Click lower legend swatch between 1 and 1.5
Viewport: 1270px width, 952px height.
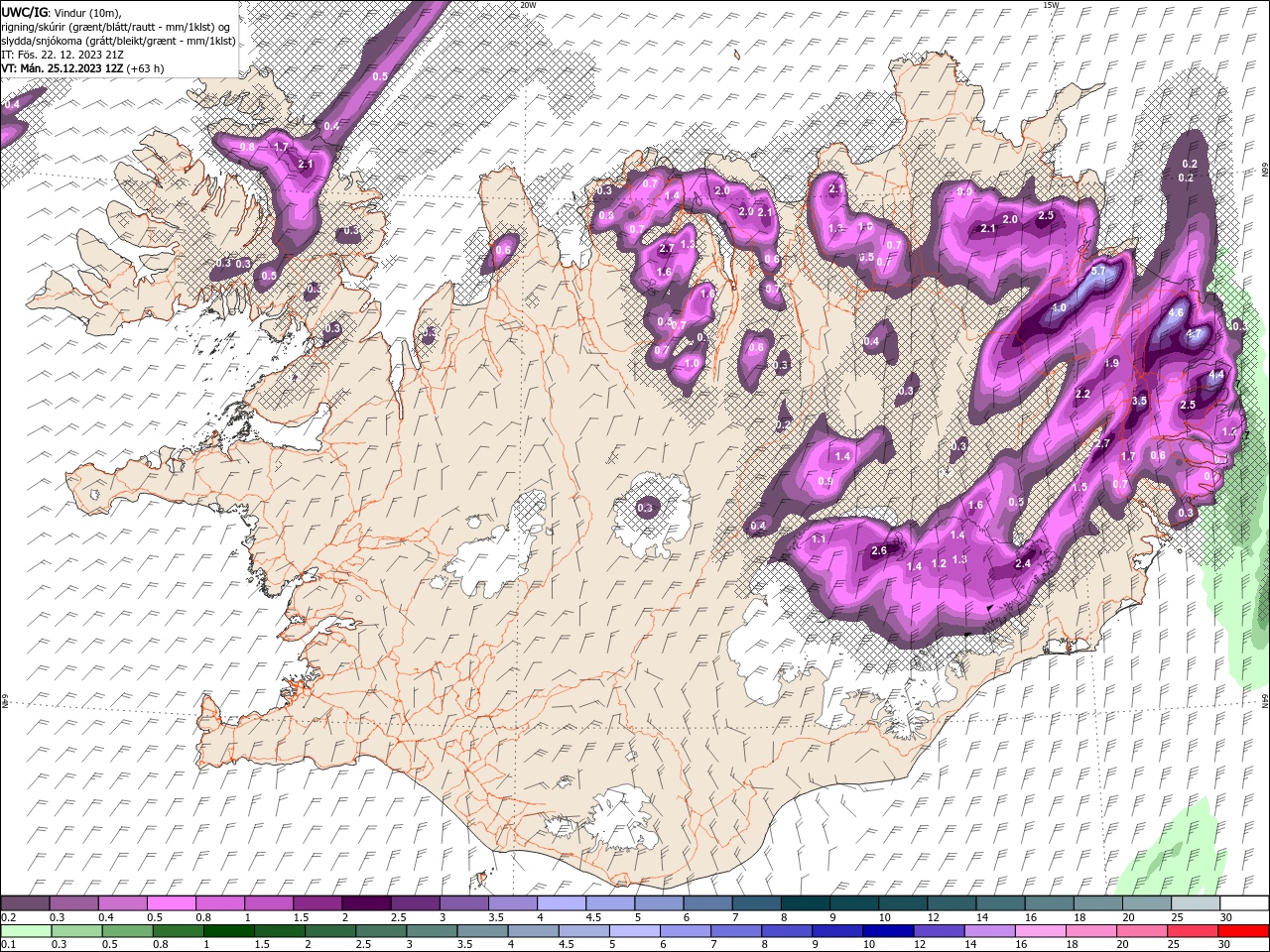tap(230, 931)
